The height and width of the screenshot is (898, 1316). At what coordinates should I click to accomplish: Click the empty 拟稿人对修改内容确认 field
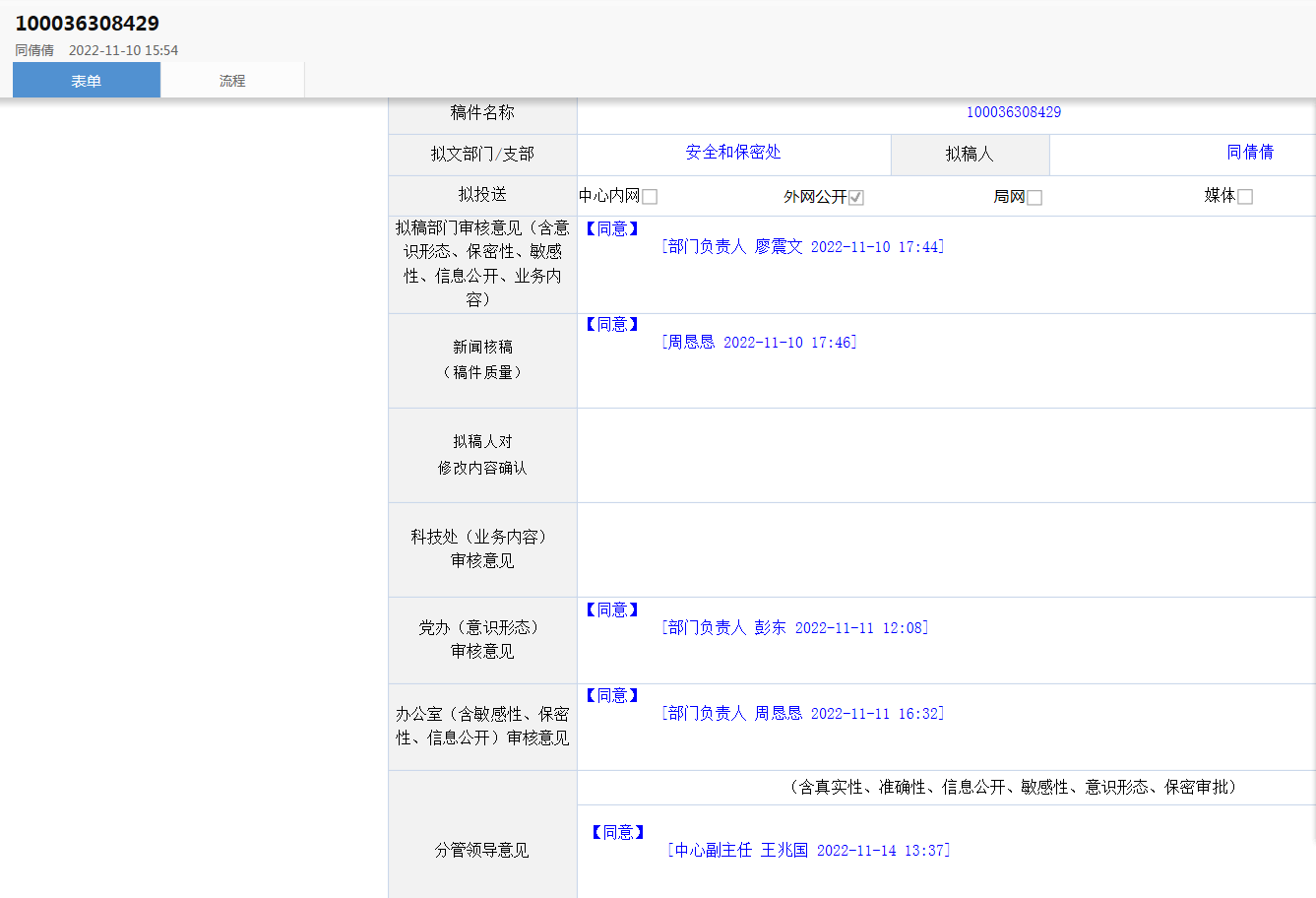click(945, 456)
